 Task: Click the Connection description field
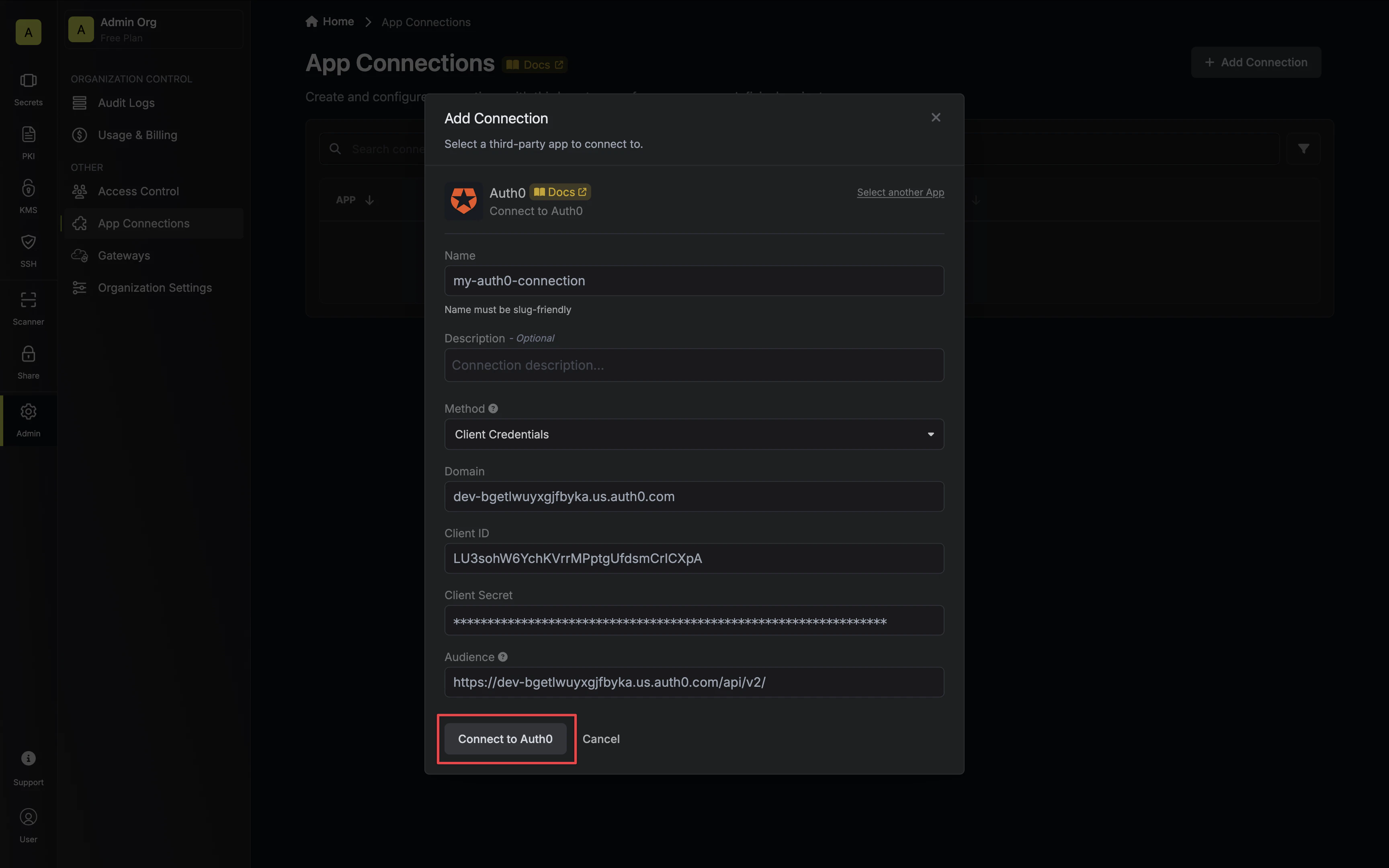click(x=694, y=365)
